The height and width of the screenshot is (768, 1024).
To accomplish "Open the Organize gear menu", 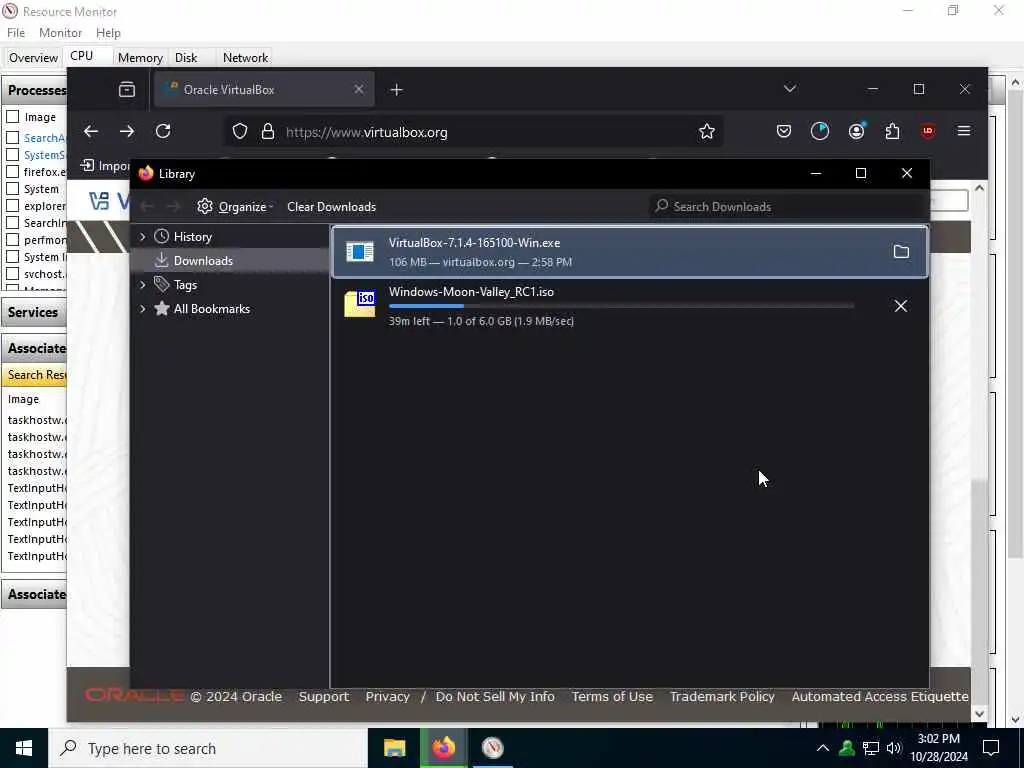I will click(235, 206).
